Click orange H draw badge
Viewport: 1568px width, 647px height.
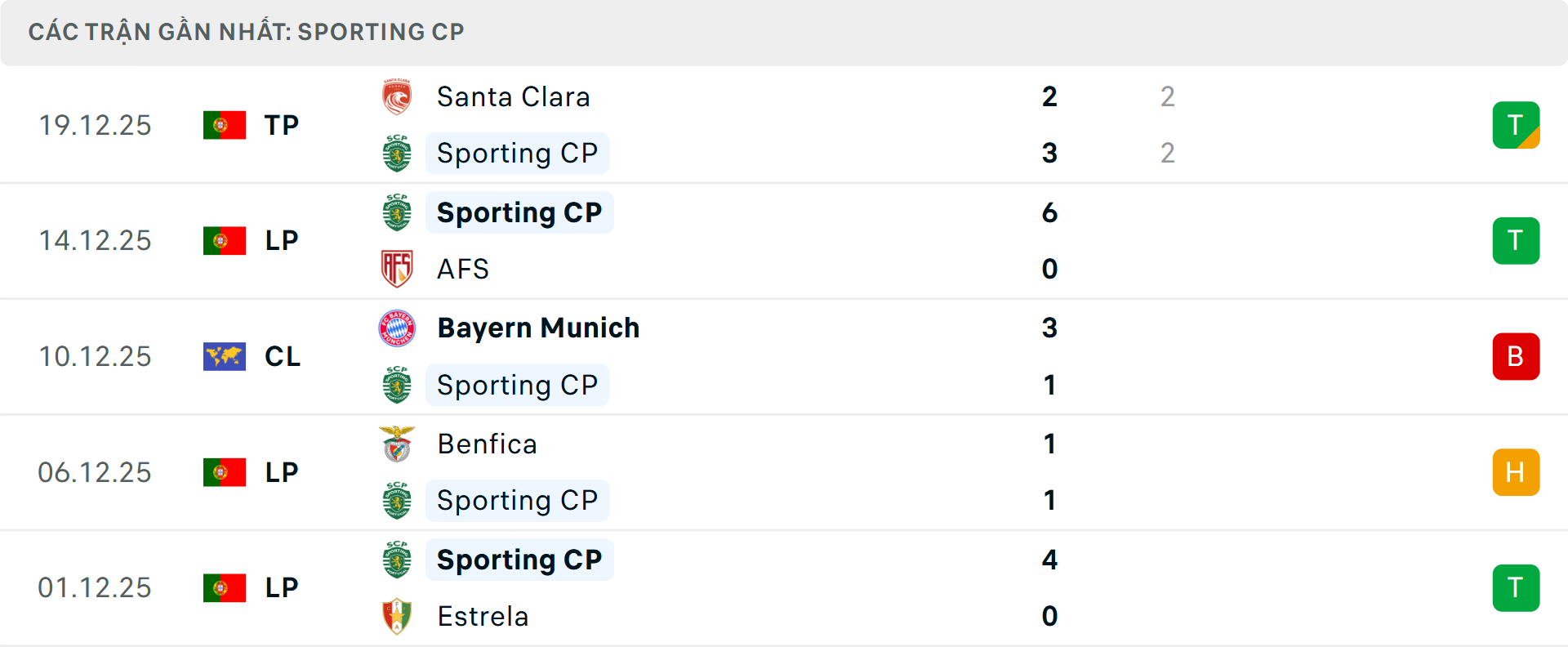click(1516, 472)
